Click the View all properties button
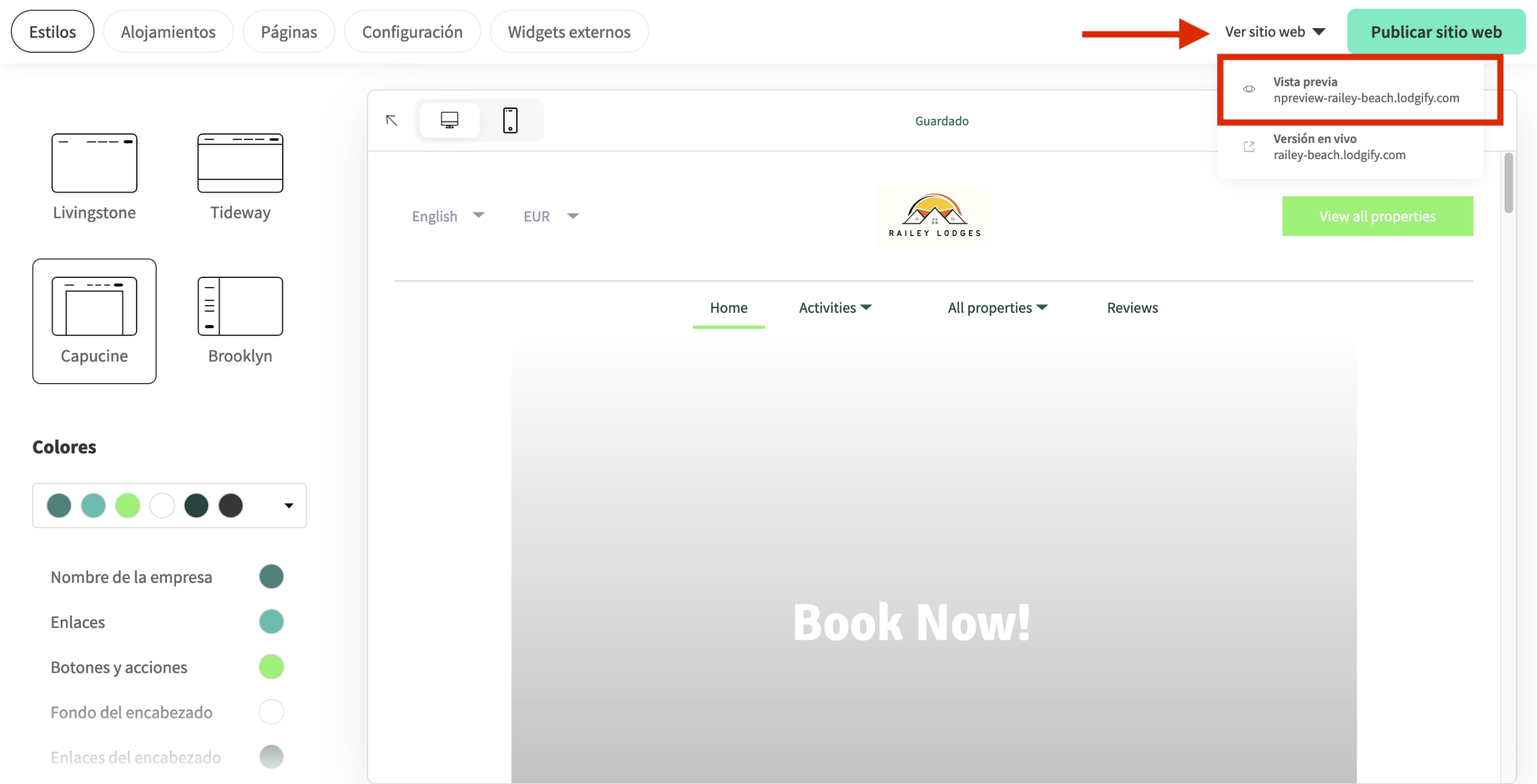This screenshot has width=1537, height=784. pyautogui.click(x=1377, y=216)
